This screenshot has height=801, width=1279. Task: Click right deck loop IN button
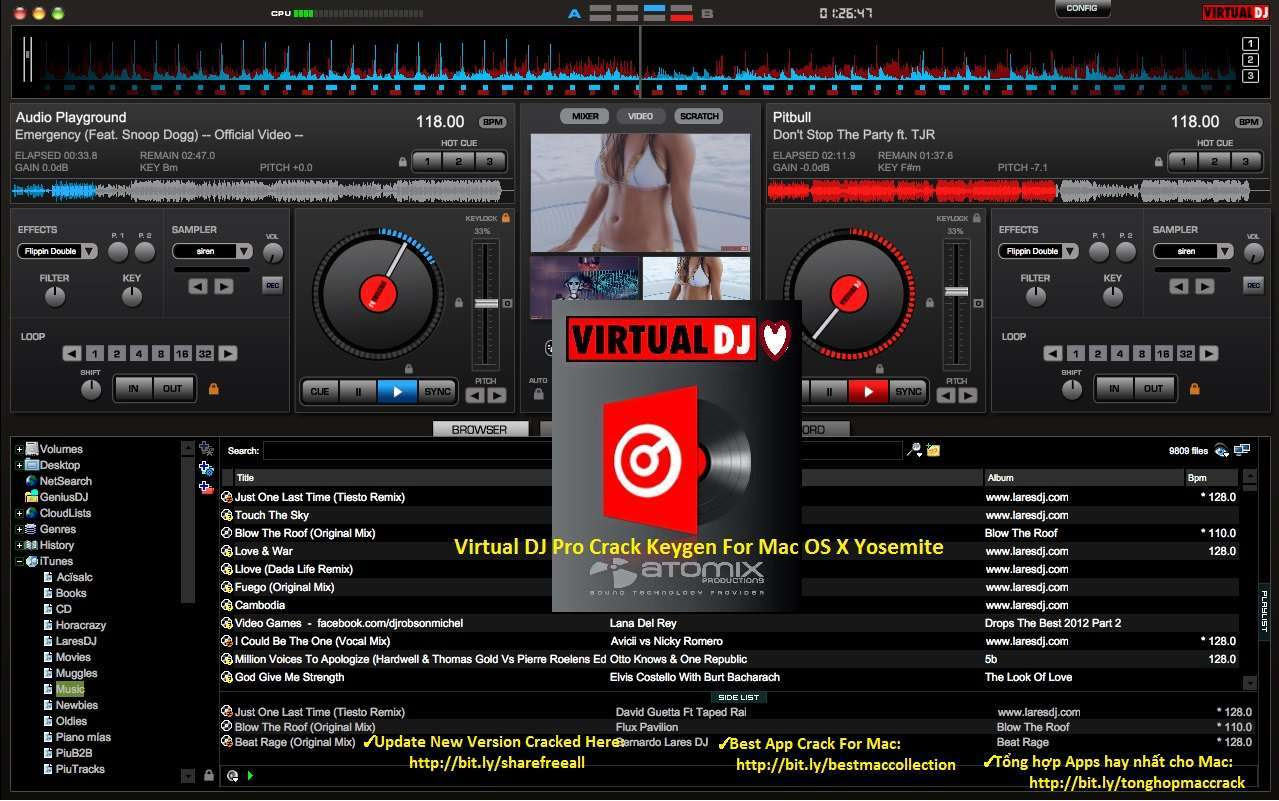[x=1114, y=388]
